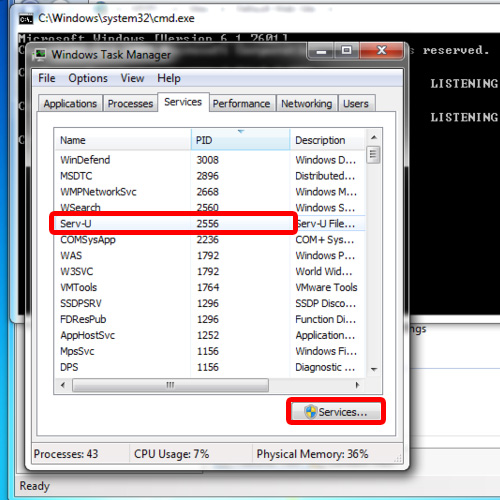Click the cmd.exe window title icon
The height and width of the screenshot is (500, 500).
click(26, 19)
